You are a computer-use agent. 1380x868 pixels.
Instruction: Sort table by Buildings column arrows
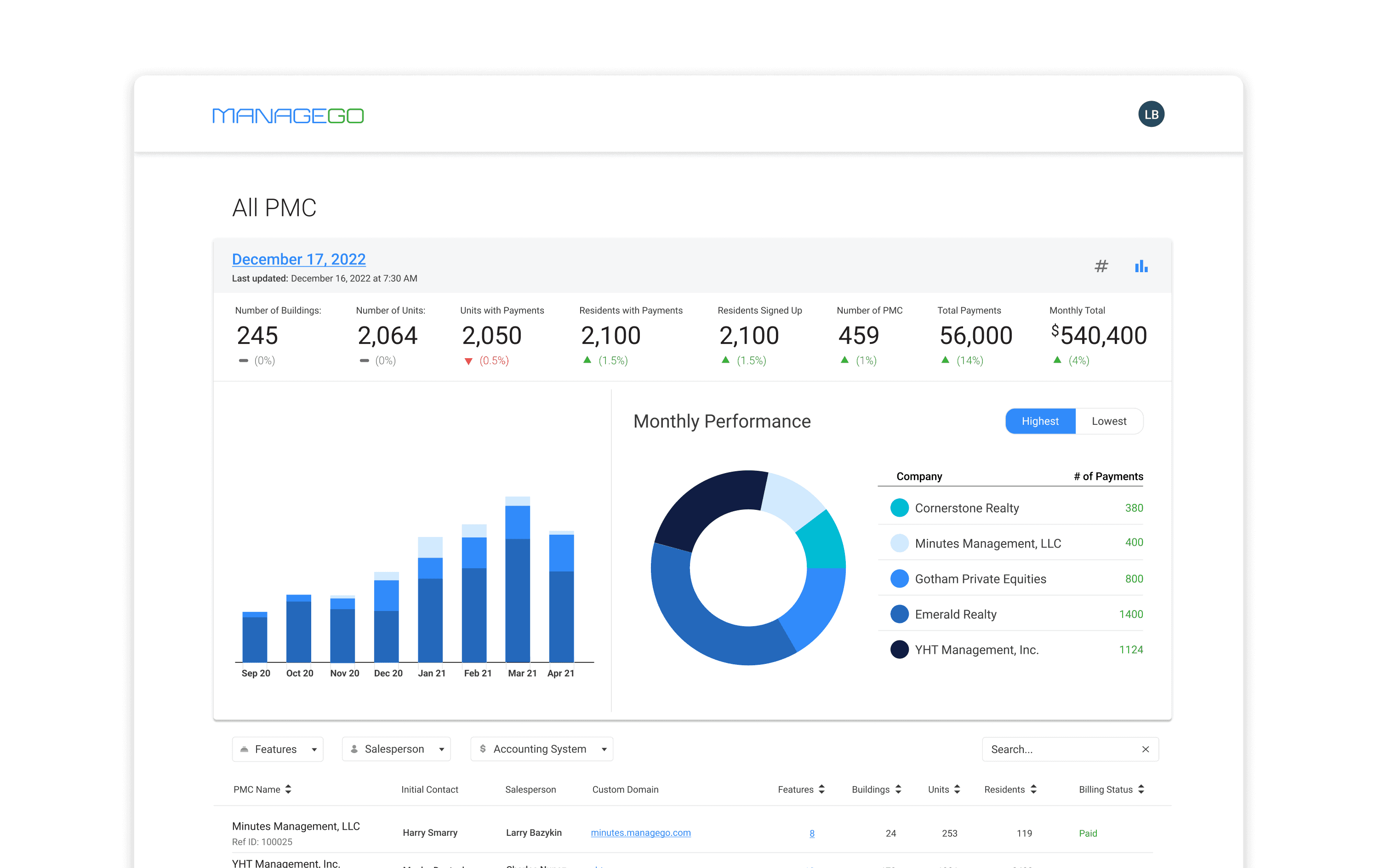pyautogui.click(x=898, y=789)
